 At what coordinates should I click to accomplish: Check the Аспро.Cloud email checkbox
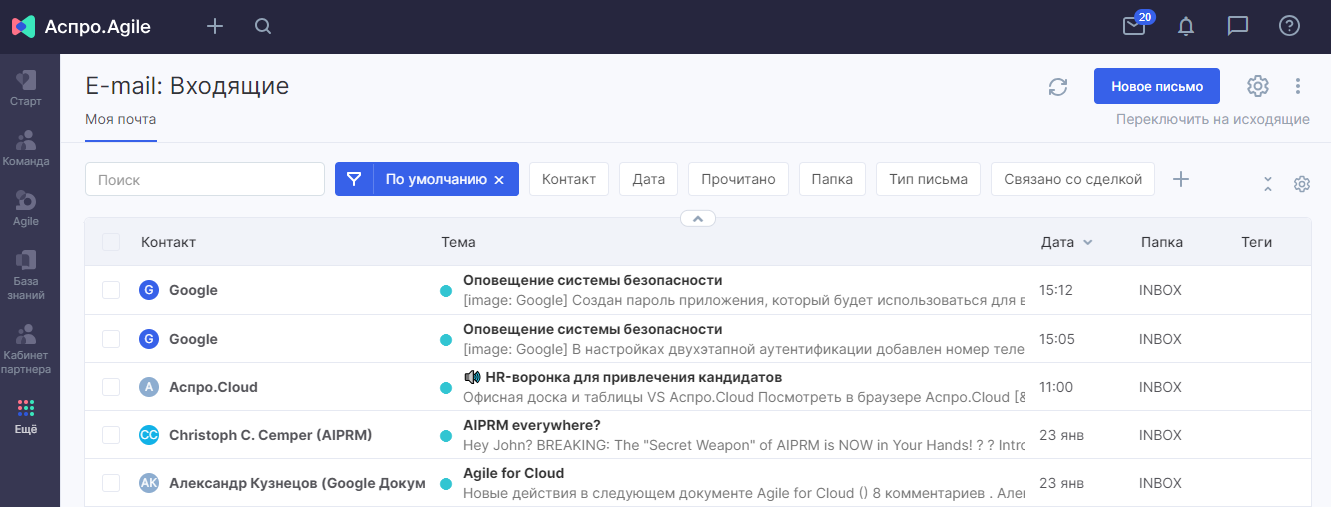point(111,387)
